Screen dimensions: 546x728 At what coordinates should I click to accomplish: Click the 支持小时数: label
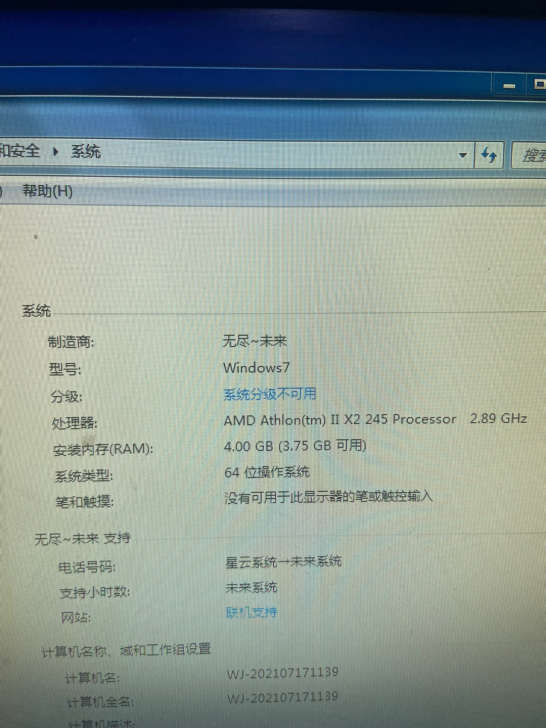95,592
